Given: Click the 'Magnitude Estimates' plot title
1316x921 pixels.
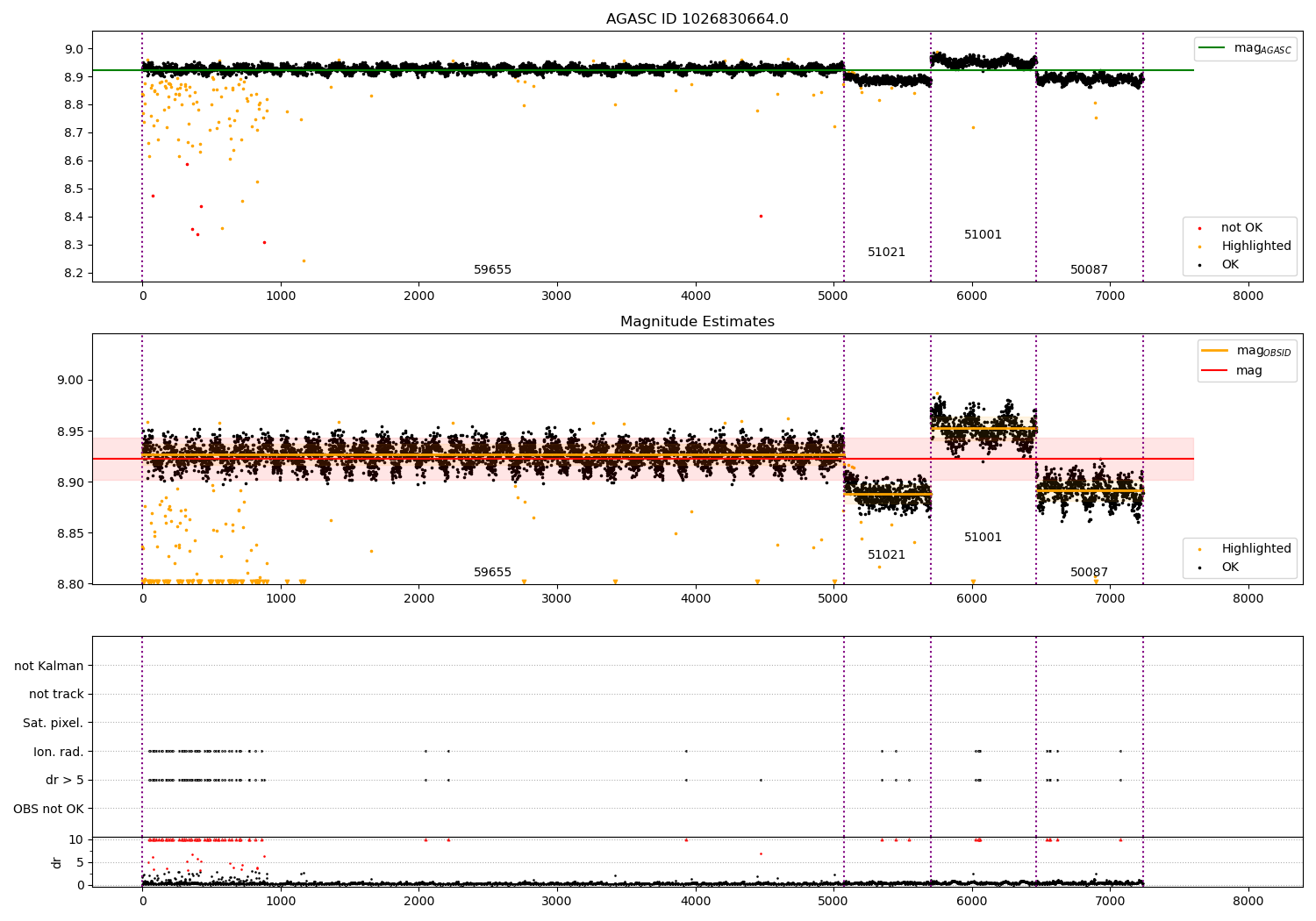Looking at the screenshot, I should tap(697, 322).
